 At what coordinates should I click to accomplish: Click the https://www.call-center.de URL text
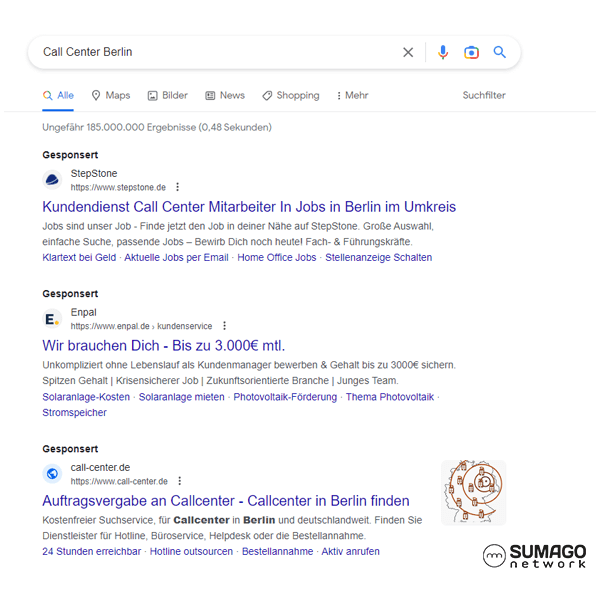[119, 481]
